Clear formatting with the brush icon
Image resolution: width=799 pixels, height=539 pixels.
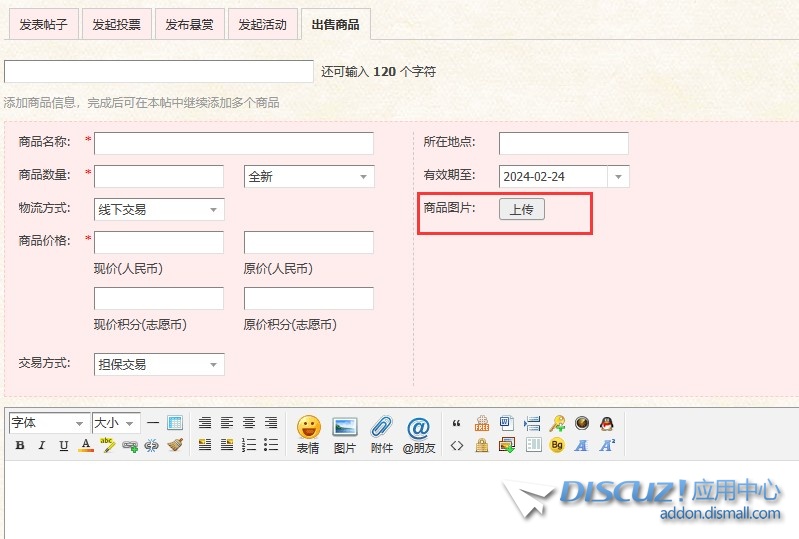[175, 445]
